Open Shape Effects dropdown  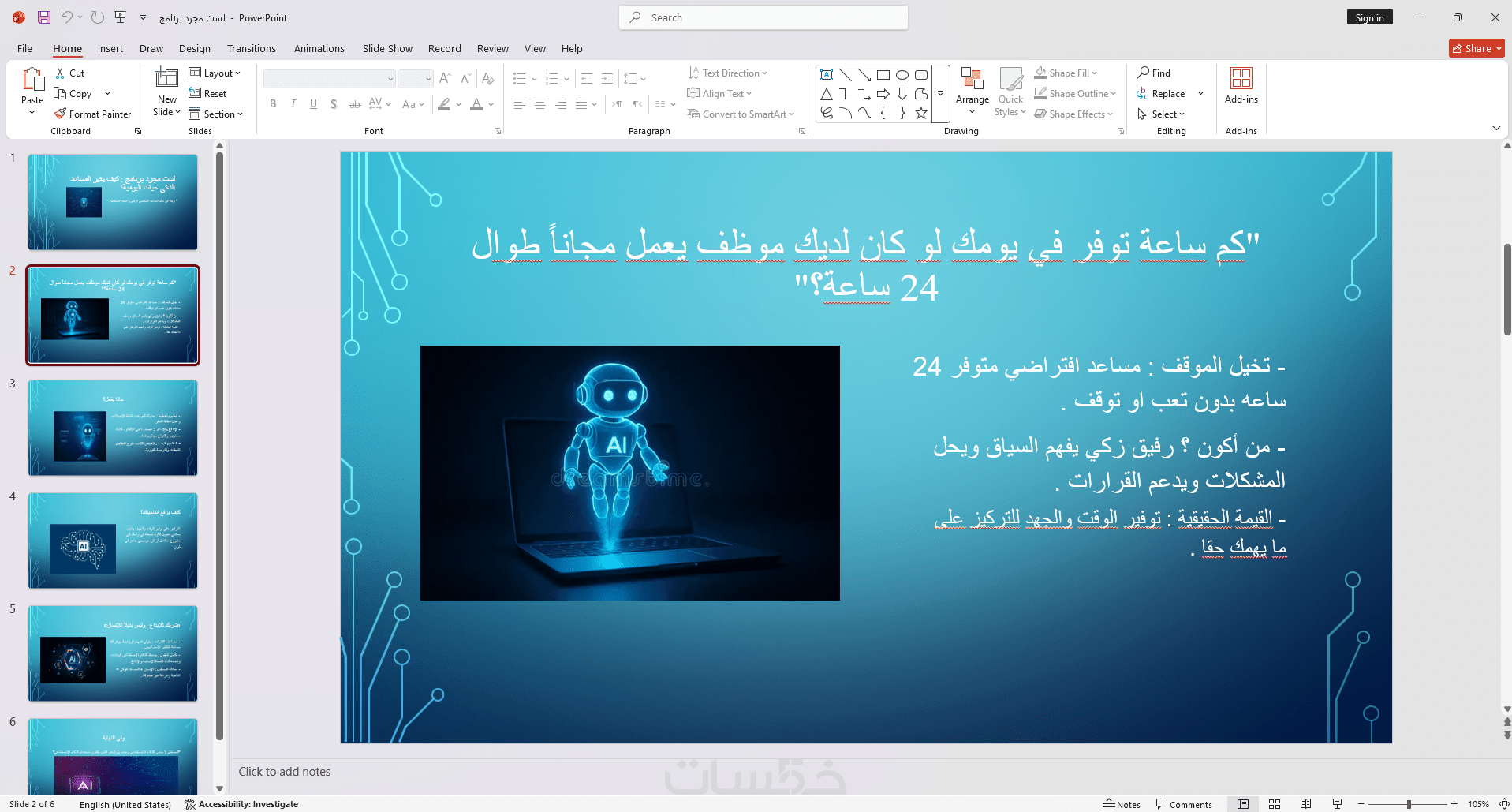(x=1073, y=114)
